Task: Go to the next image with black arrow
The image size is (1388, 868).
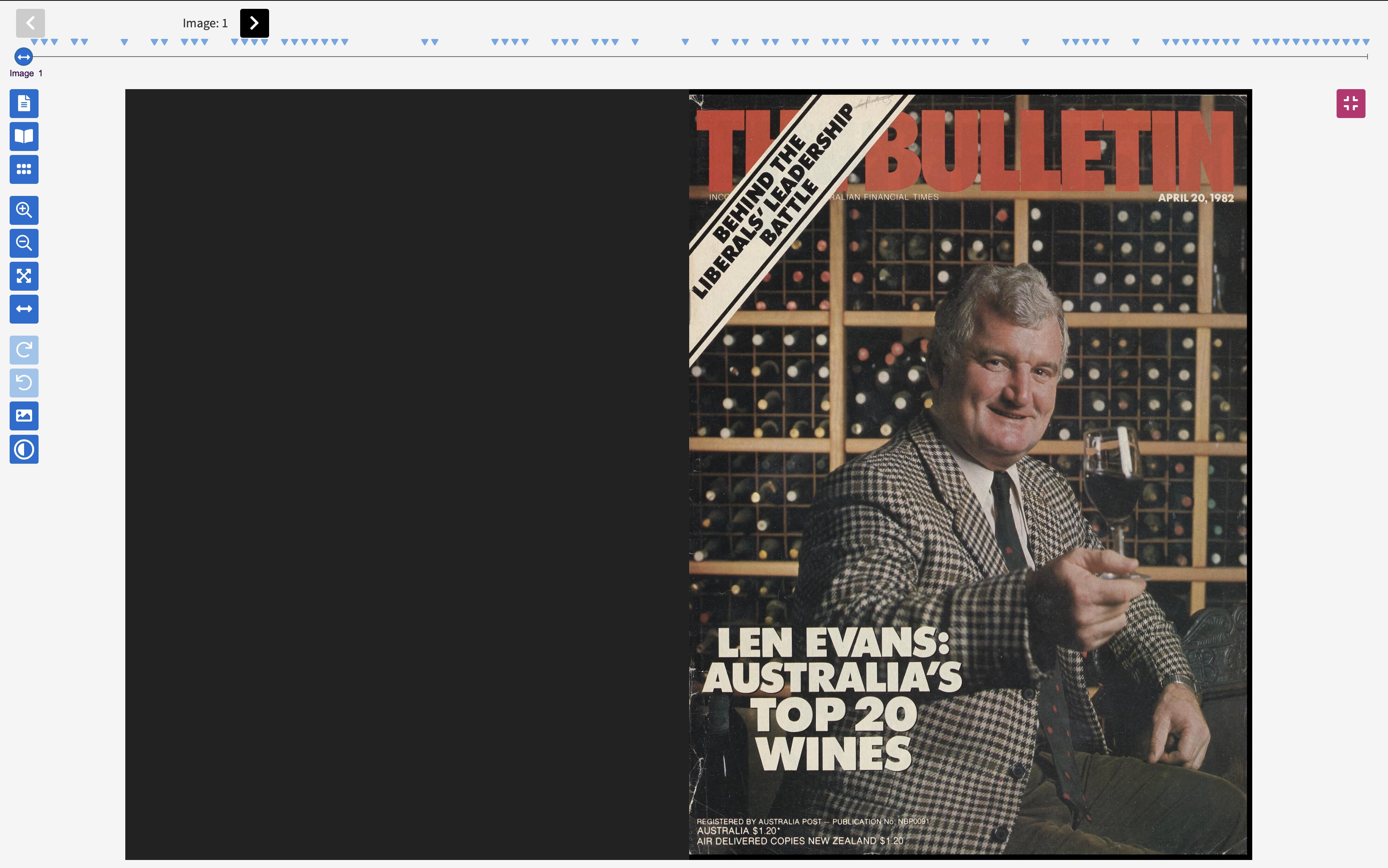Action: 254,23
